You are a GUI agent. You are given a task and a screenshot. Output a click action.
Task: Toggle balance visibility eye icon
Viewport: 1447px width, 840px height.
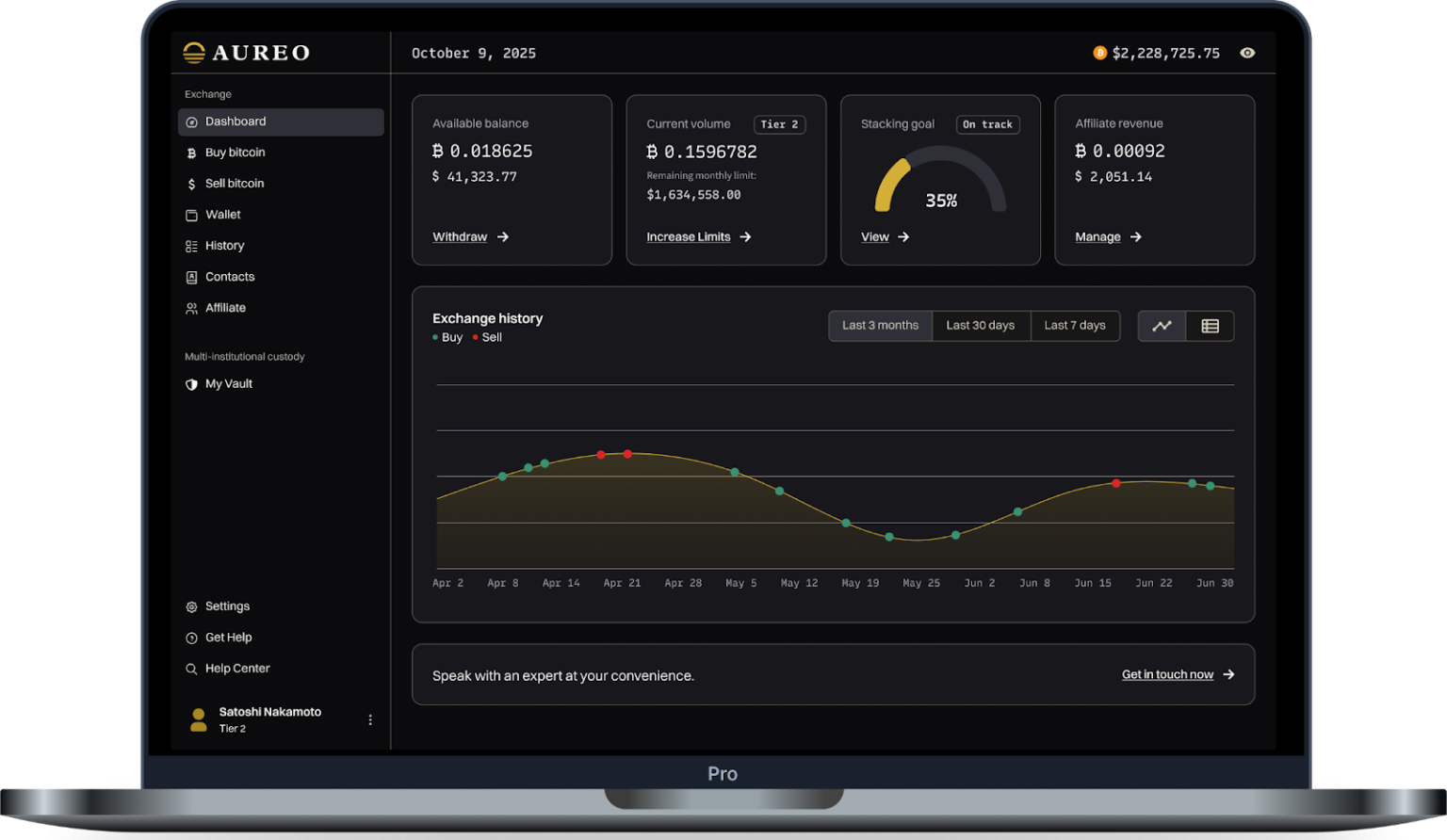click(x=1247, y=53)
